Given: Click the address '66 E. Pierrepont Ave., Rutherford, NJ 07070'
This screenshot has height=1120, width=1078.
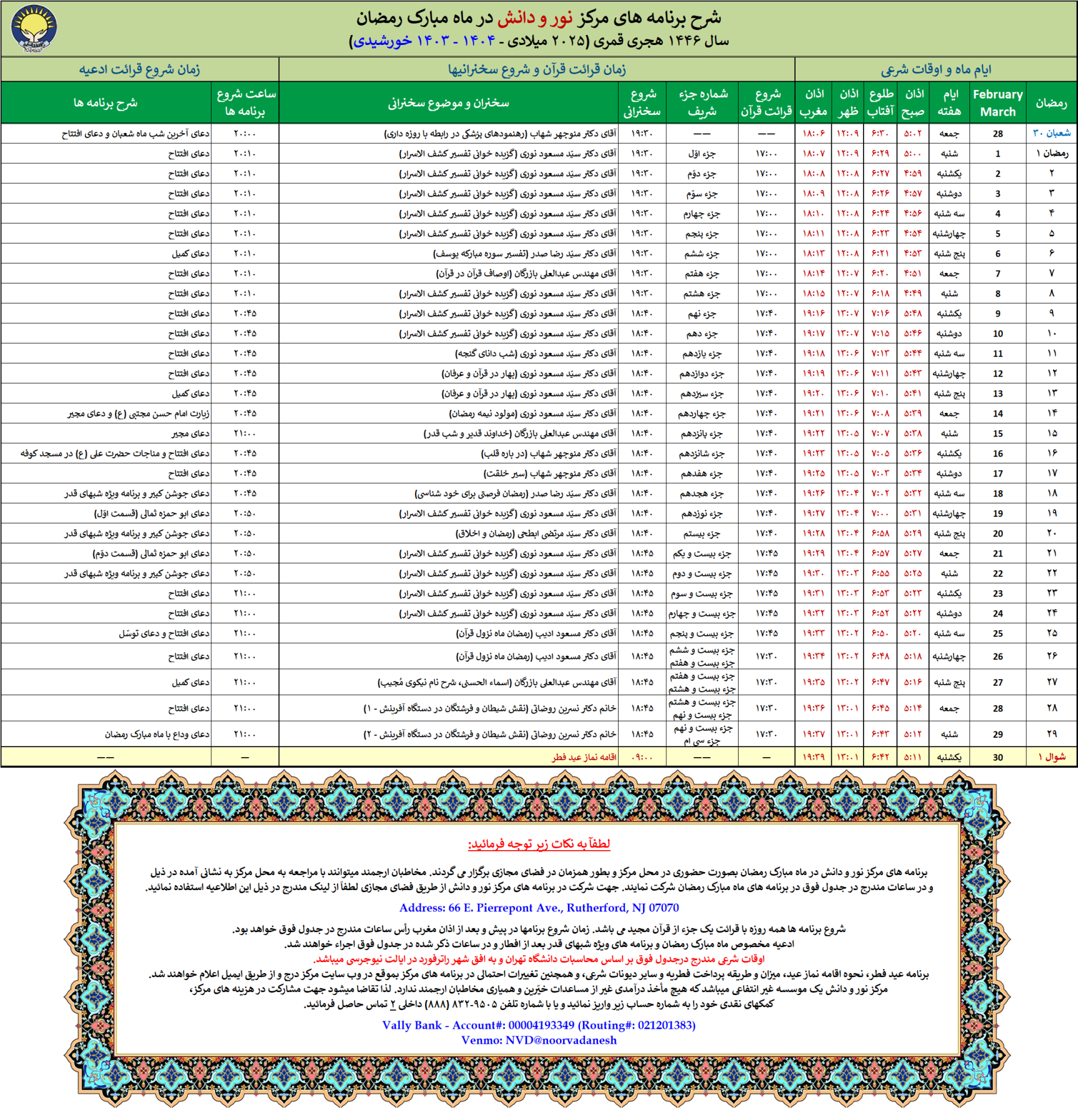Looking at the screenshot, I should click(x=564, y=908).
